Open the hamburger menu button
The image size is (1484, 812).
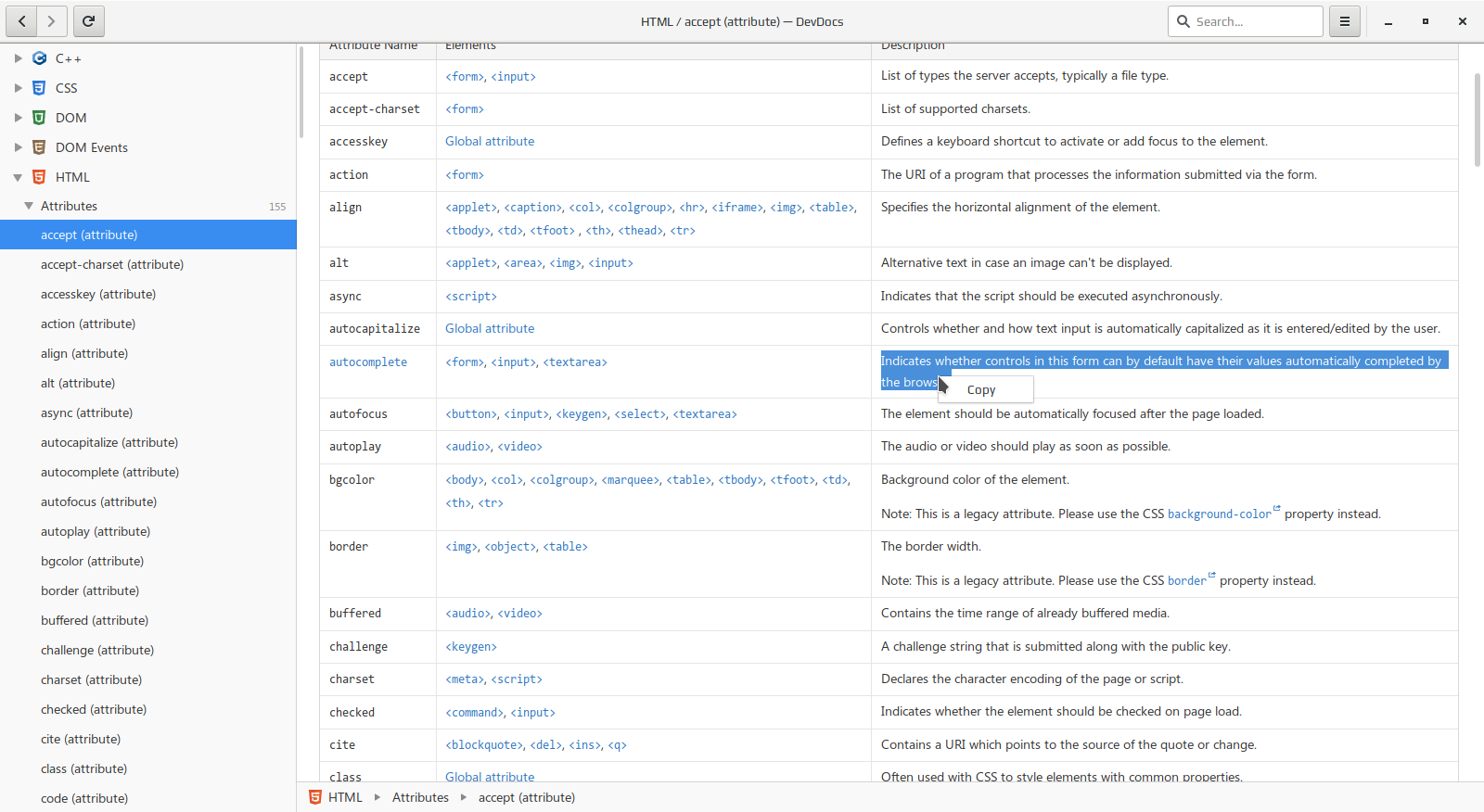(1344, 21)
